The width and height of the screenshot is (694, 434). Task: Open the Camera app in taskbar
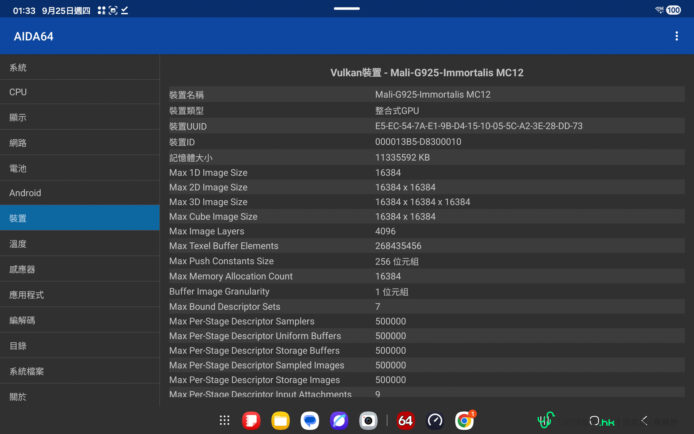[368, 420]
